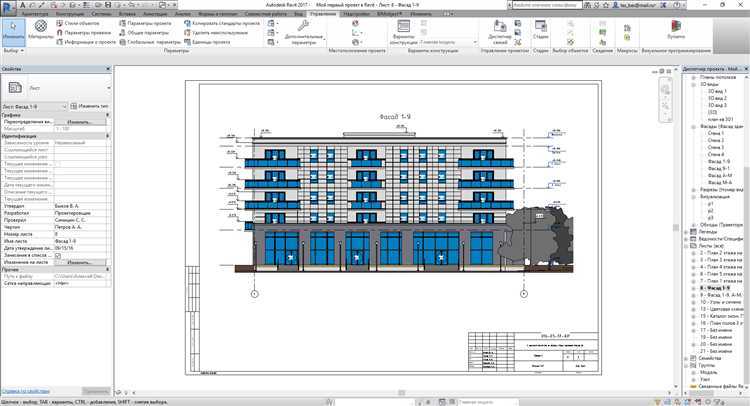Viewport: 750px width, 406px height.
Task: Open Диспетчер связей (Manage Links)
Action: tap(500, 32)
